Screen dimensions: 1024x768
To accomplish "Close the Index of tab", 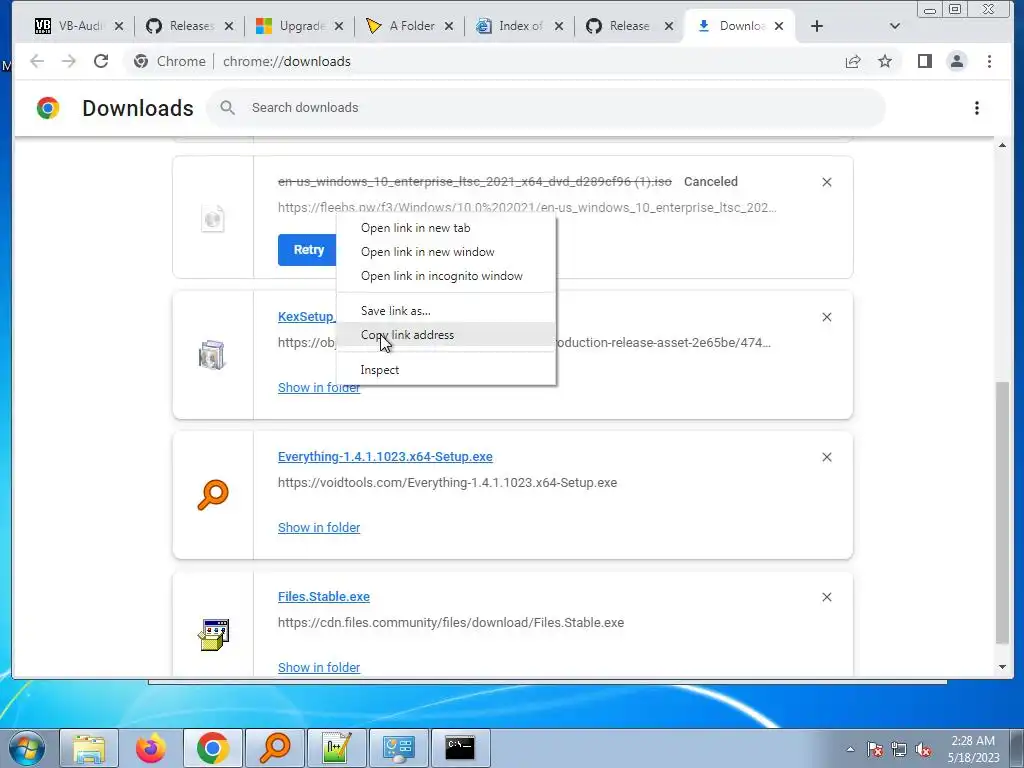I will pyautogui.click(x=559, y=26).
